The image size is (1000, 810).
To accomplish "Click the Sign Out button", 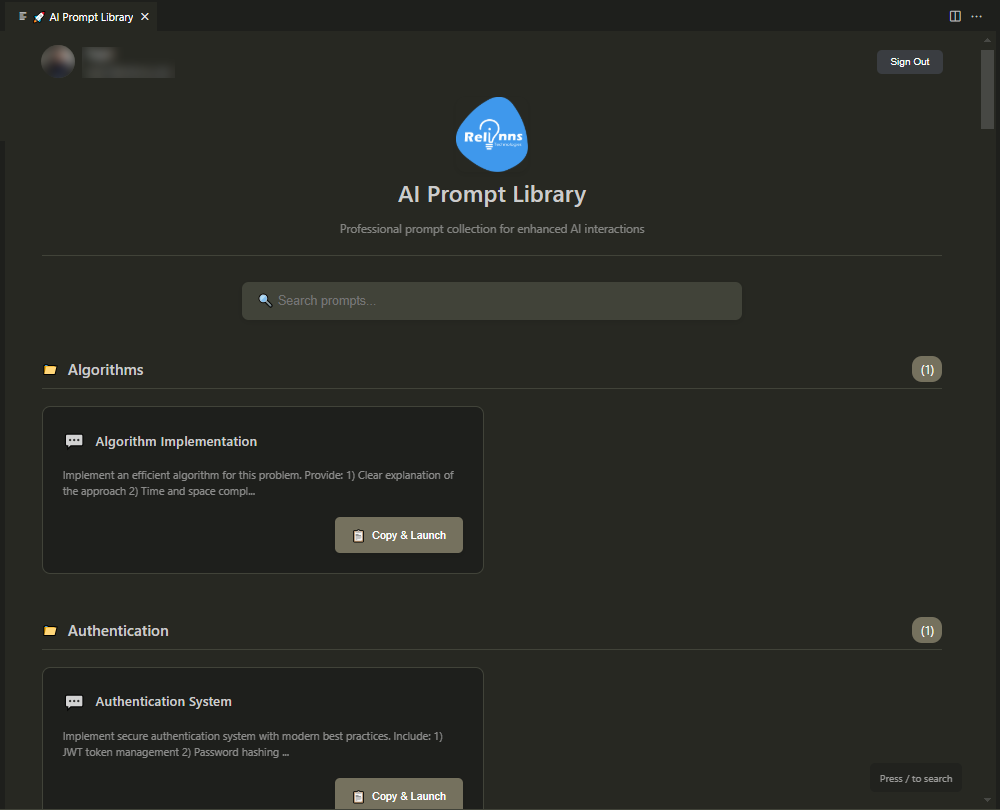I will [909, 62].
